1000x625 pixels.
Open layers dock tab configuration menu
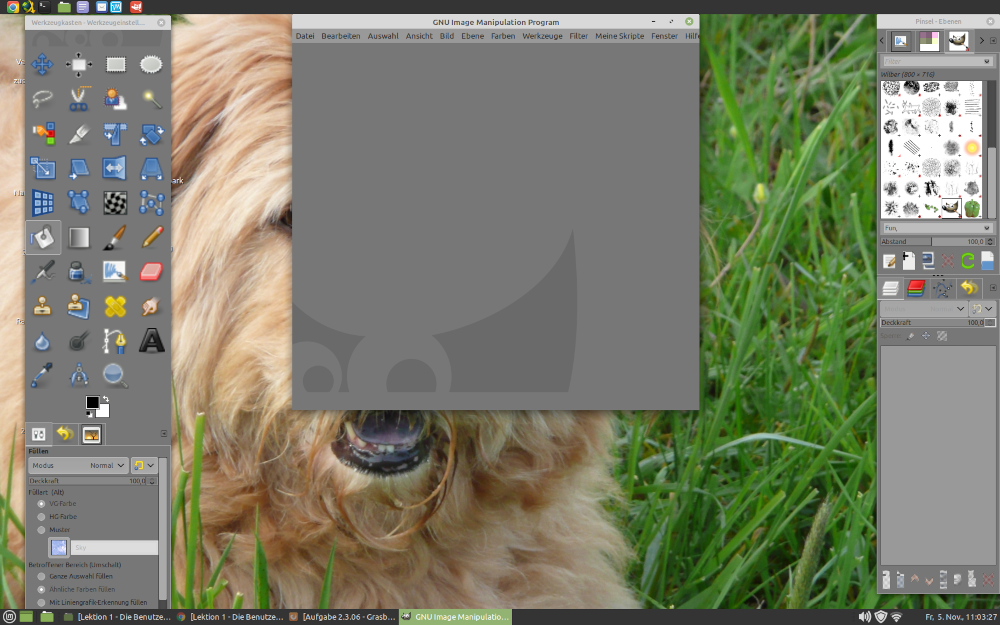point(993,288)
